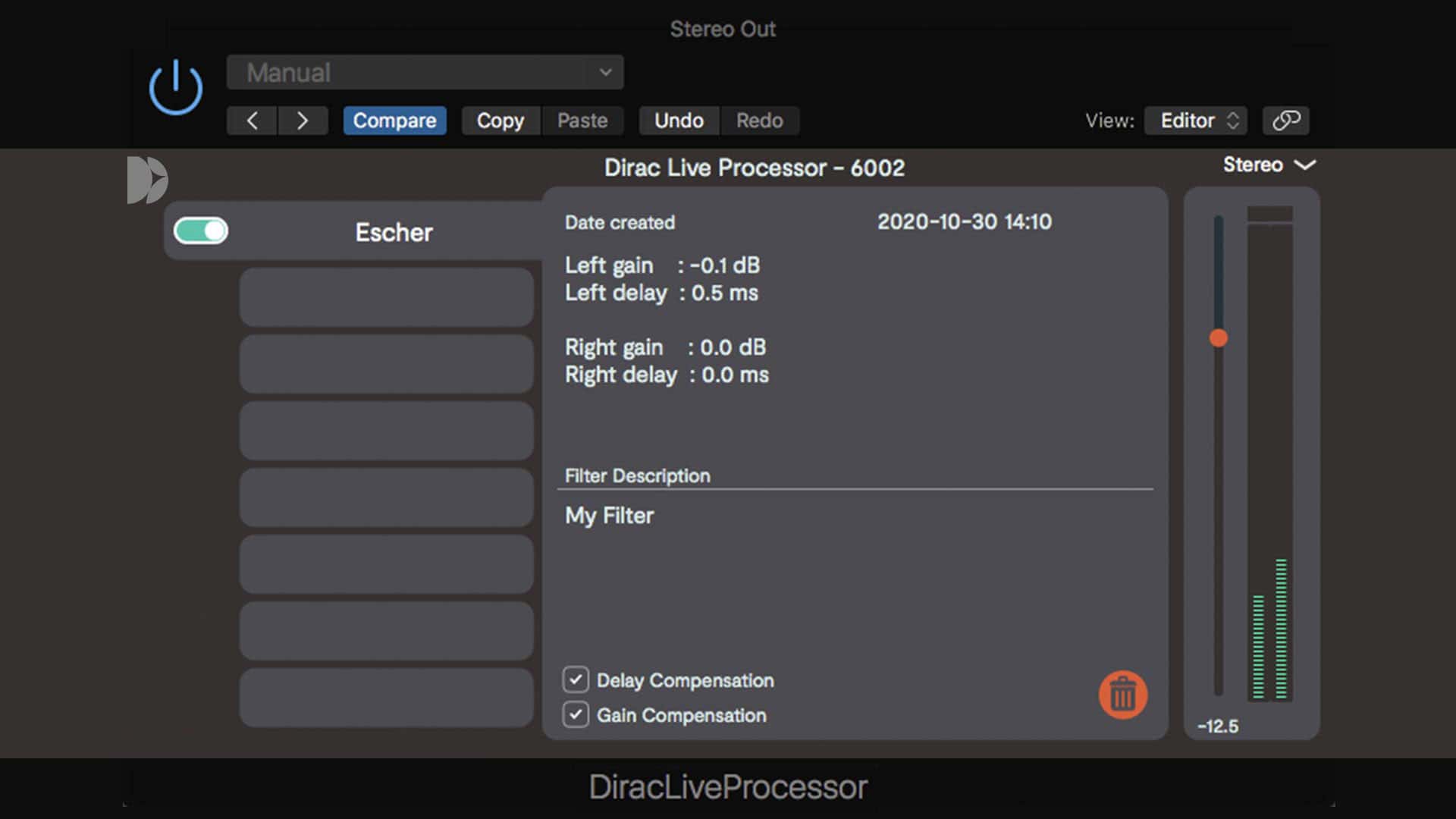Click the Copy button
The height and width of the screenshot is (819, 1456).
[x=500, y=121]
